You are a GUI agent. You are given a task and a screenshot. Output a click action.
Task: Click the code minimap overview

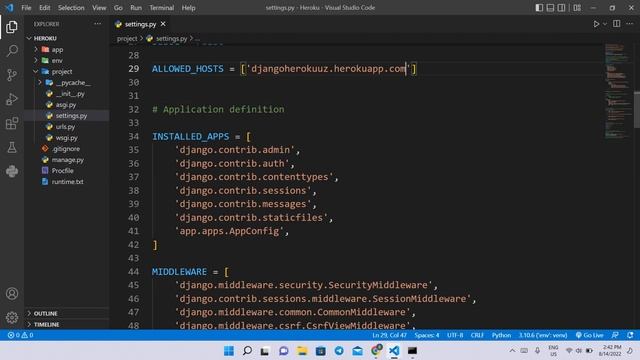[618, 91]
